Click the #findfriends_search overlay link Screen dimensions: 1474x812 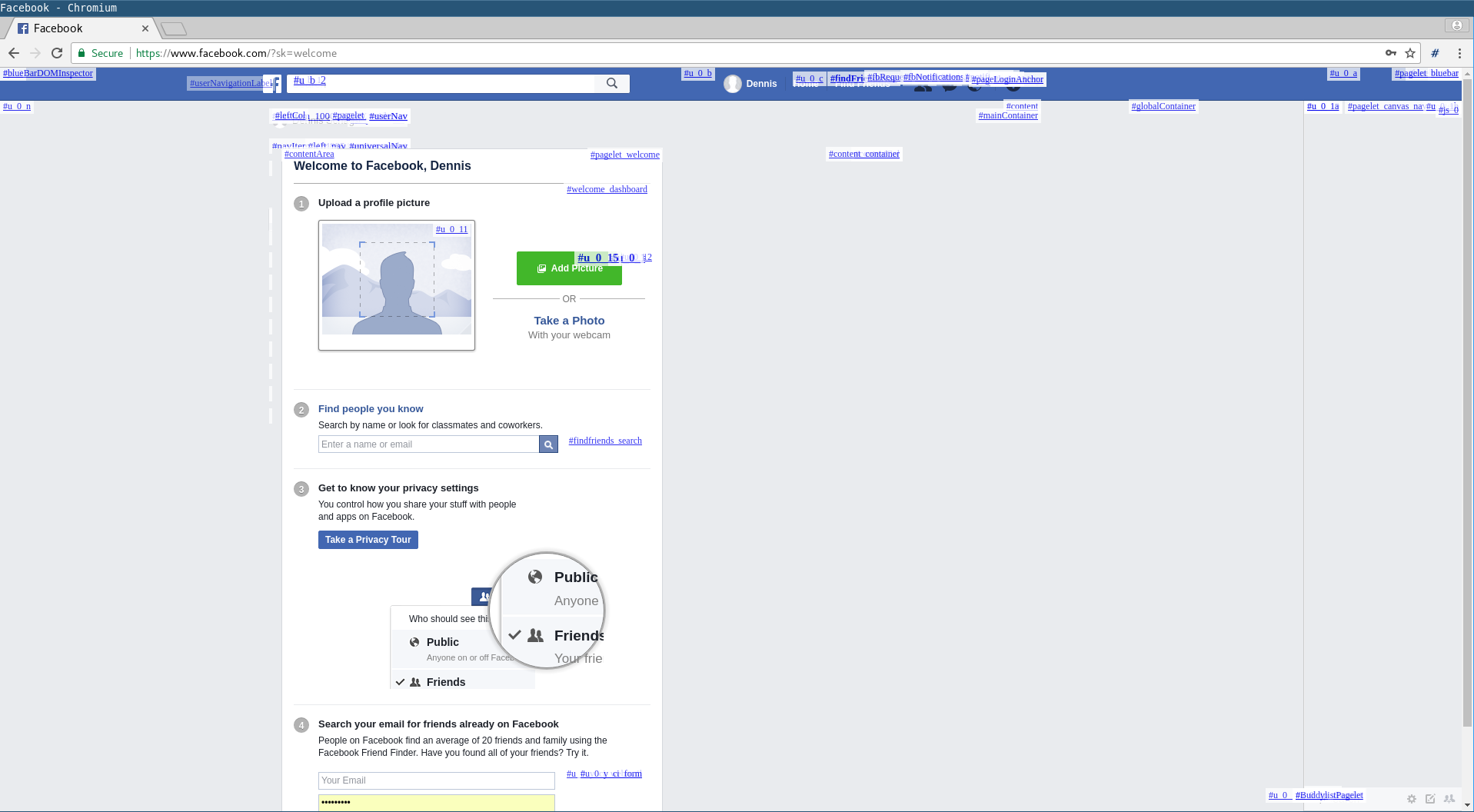point(605,441)
